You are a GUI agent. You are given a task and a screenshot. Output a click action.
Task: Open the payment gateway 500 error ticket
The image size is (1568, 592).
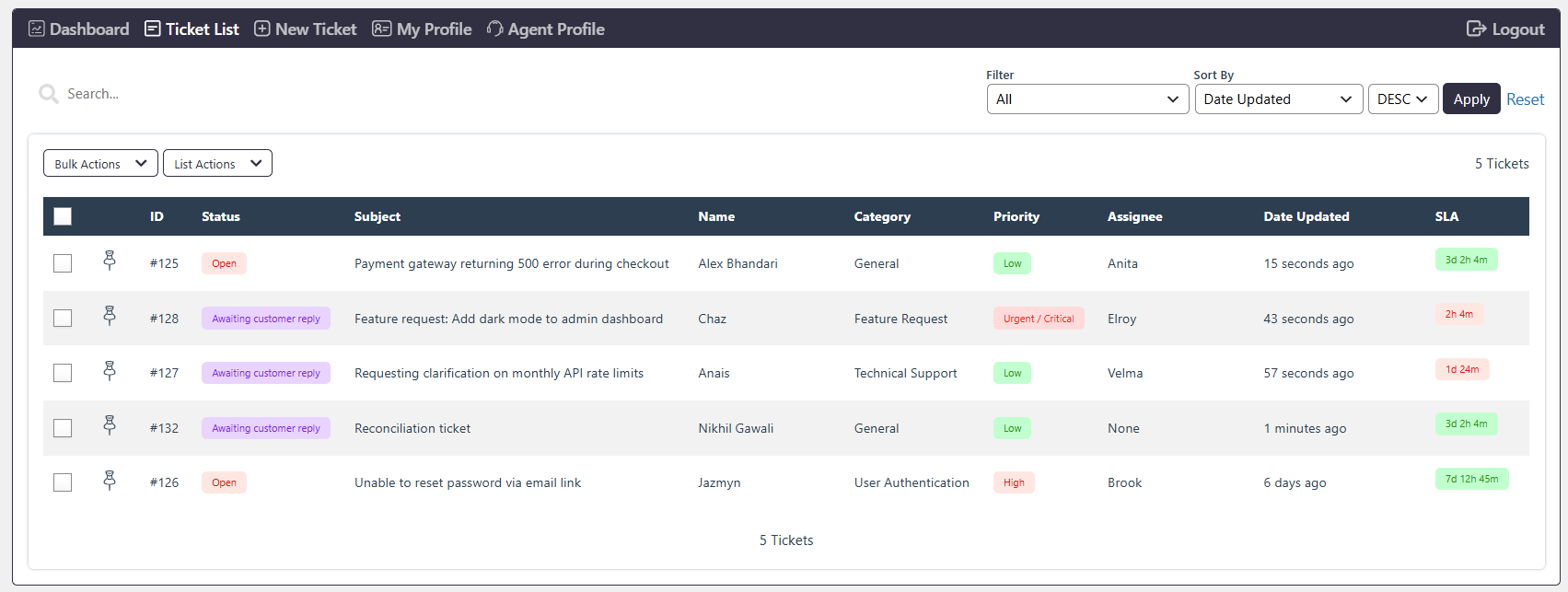[x=512, y=263]
